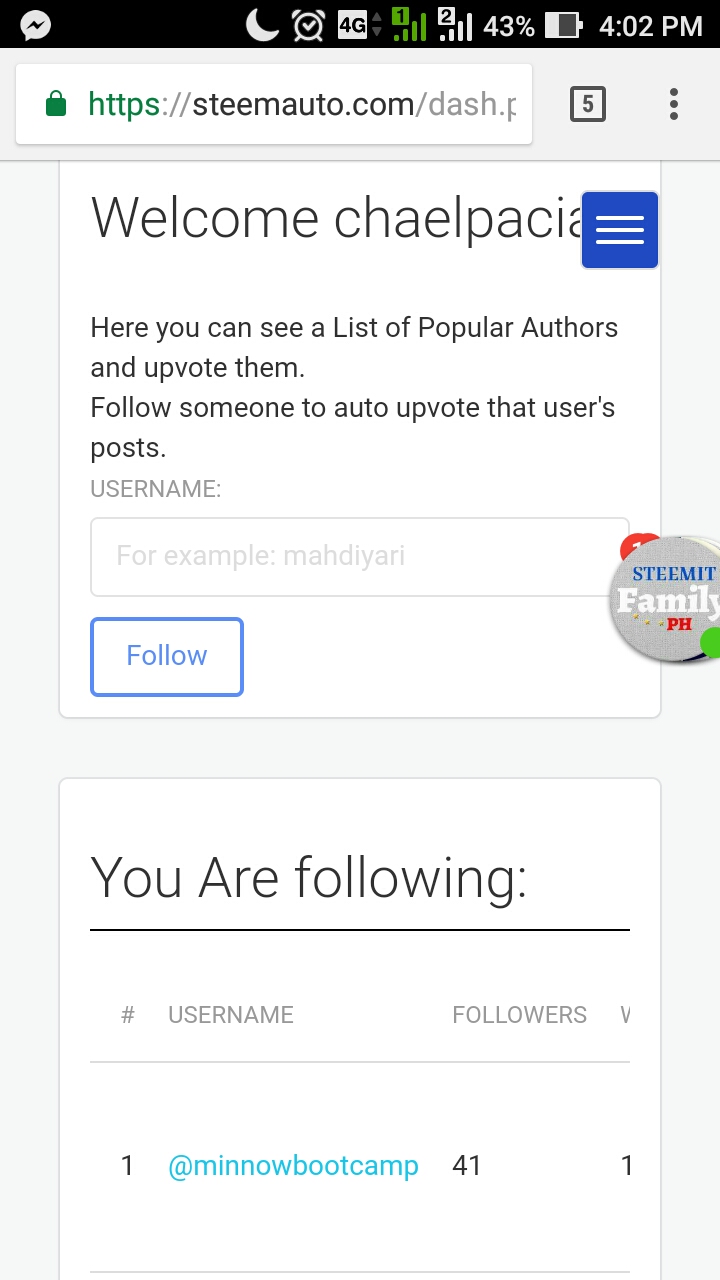This screenshot has height=1280, width=720.
Task: Tap the alarm clock status icon
Action: (x=308, y=25)
